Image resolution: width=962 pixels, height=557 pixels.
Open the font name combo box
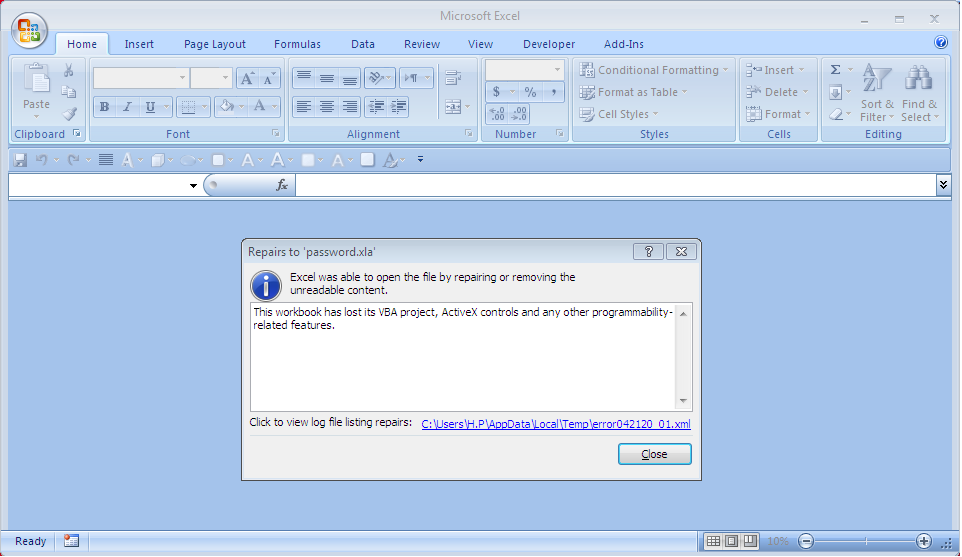pos(140,78)
